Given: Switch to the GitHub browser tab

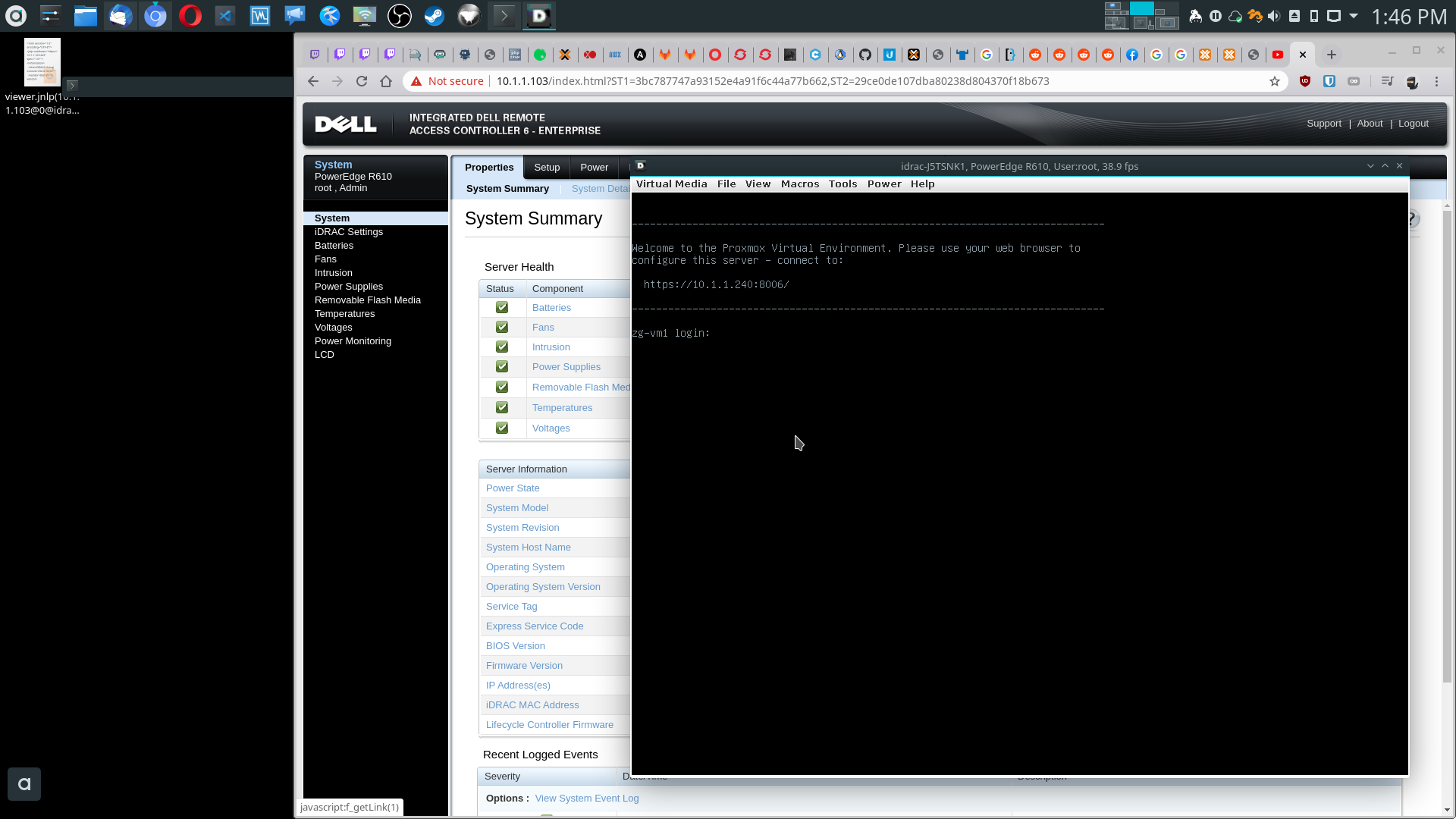Looking at the screenshot, I should [x=865, y=55].
